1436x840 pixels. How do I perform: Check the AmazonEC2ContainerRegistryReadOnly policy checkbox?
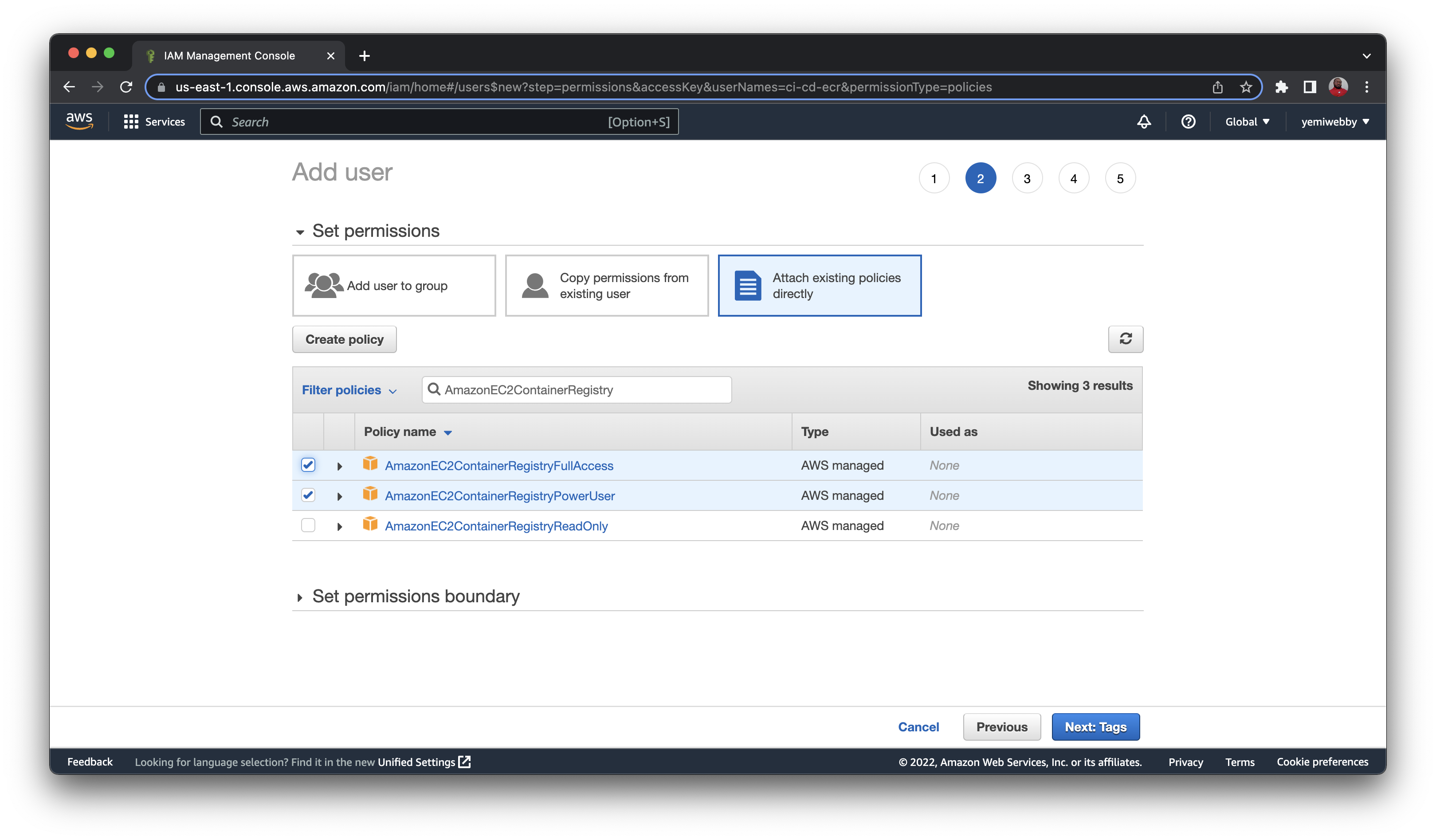(308, 526)
